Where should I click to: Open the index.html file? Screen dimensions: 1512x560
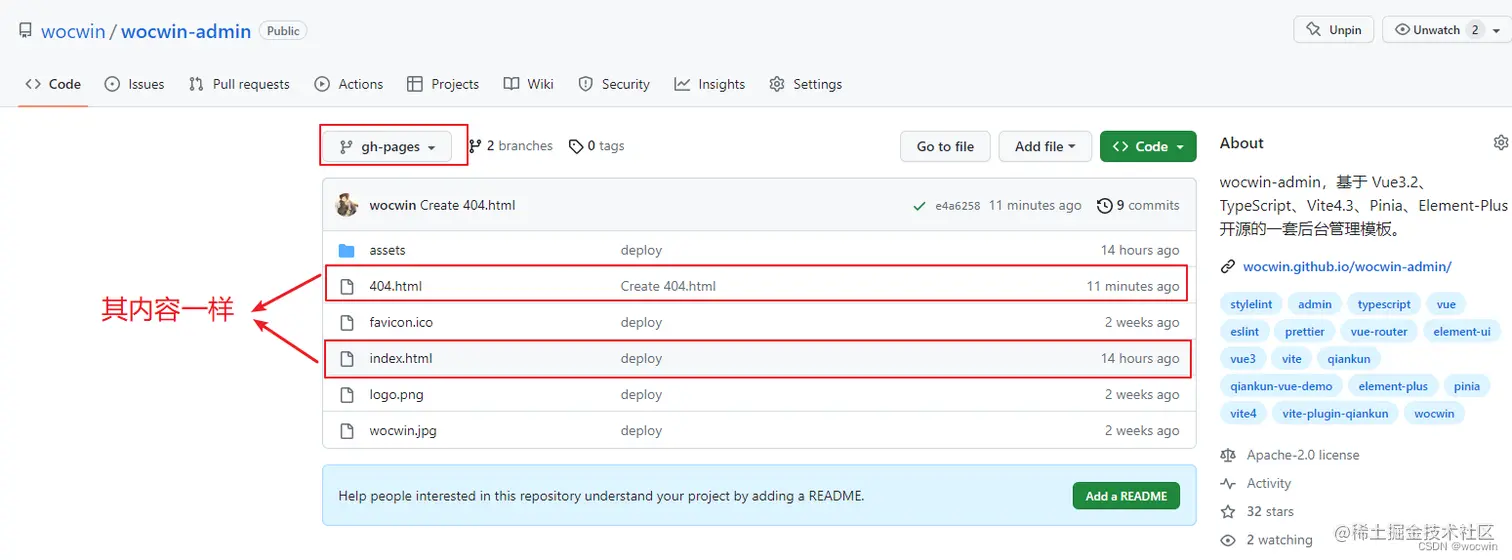pos(401,358)
